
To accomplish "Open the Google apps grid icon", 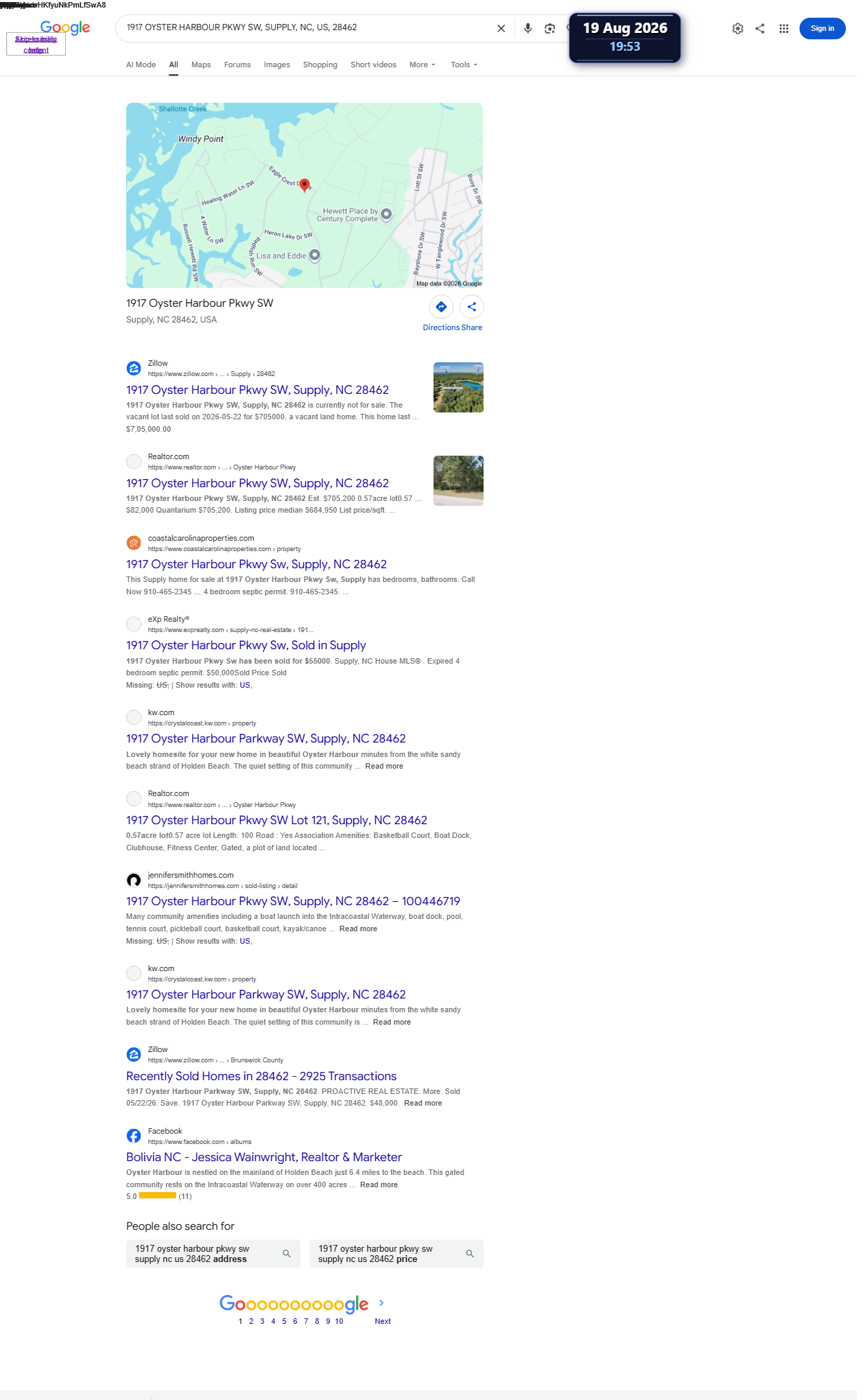I will [783, 28].
